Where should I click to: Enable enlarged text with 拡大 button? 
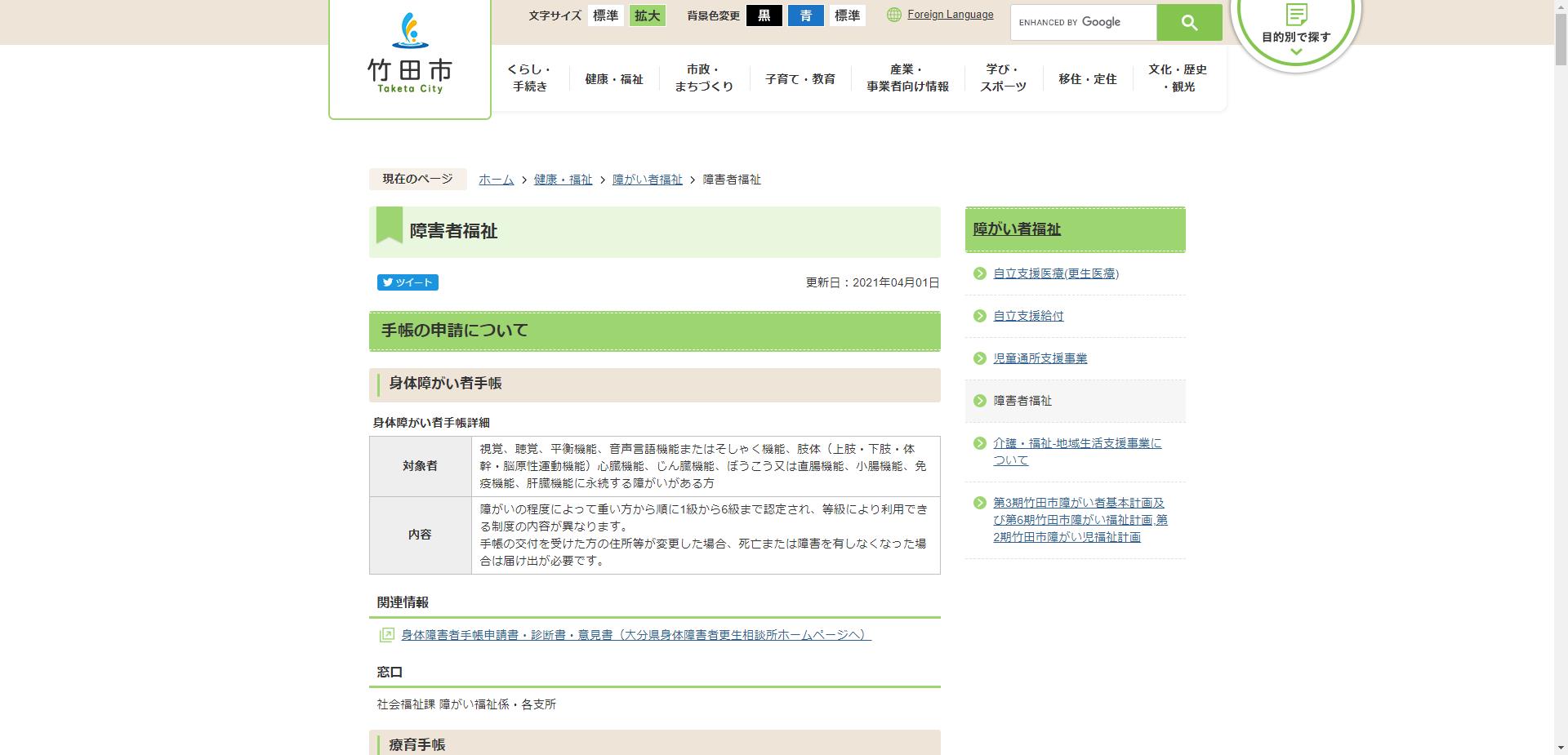point(647,15)
